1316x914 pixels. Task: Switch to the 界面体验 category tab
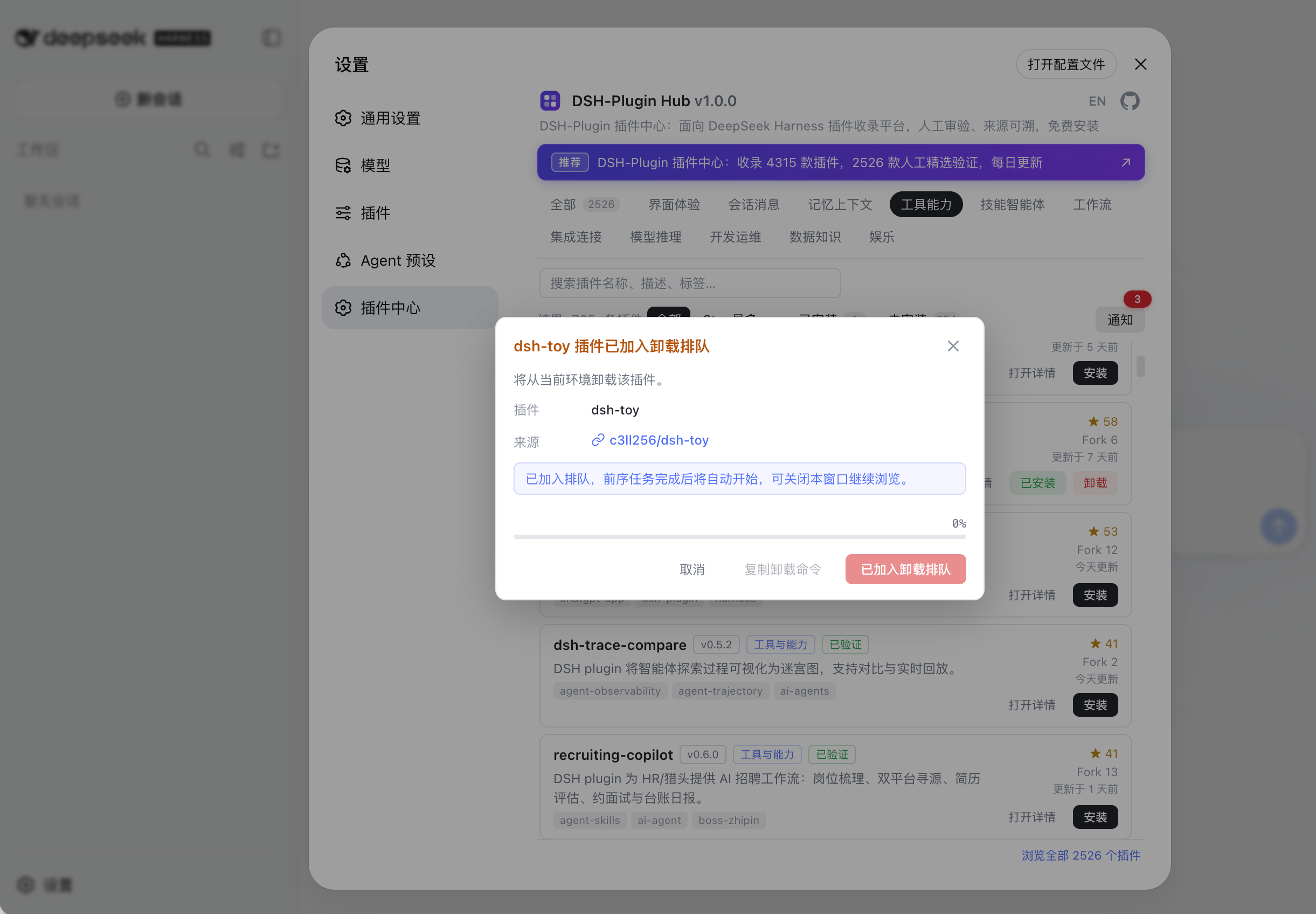674,204
